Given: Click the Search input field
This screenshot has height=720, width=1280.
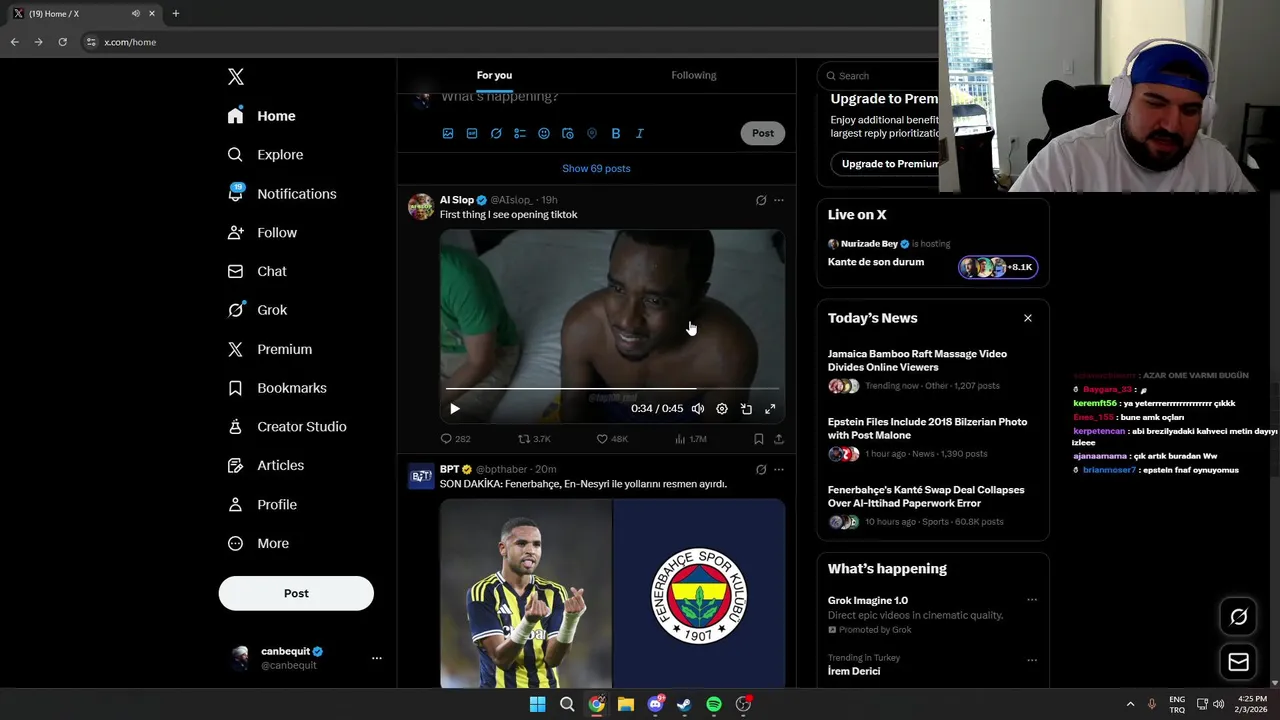Looking at the screenshot, I should coord(880,76).
